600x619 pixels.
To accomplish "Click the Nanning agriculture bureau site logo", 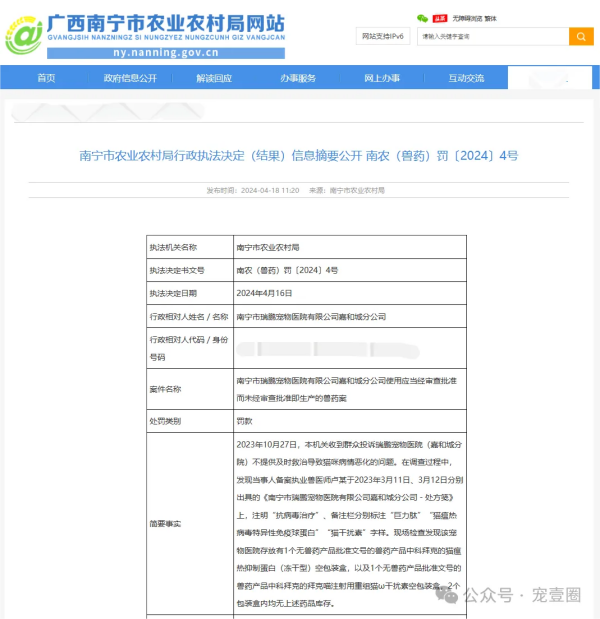I will 24,36.
